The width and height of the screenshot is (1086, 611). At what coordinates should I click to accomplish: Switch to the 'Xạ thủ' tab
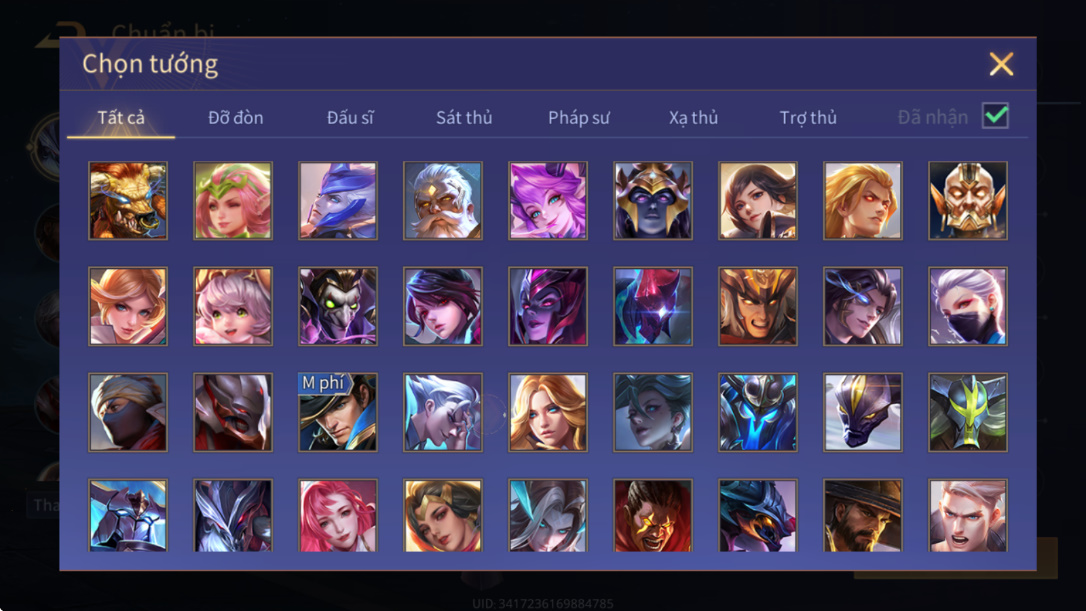tap(693, 118)
